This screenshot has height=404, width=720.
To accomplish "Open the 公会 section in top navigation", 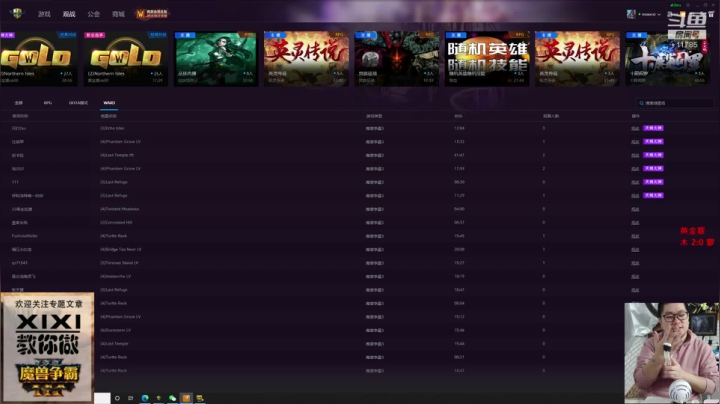I will click(x=94, y=14).
